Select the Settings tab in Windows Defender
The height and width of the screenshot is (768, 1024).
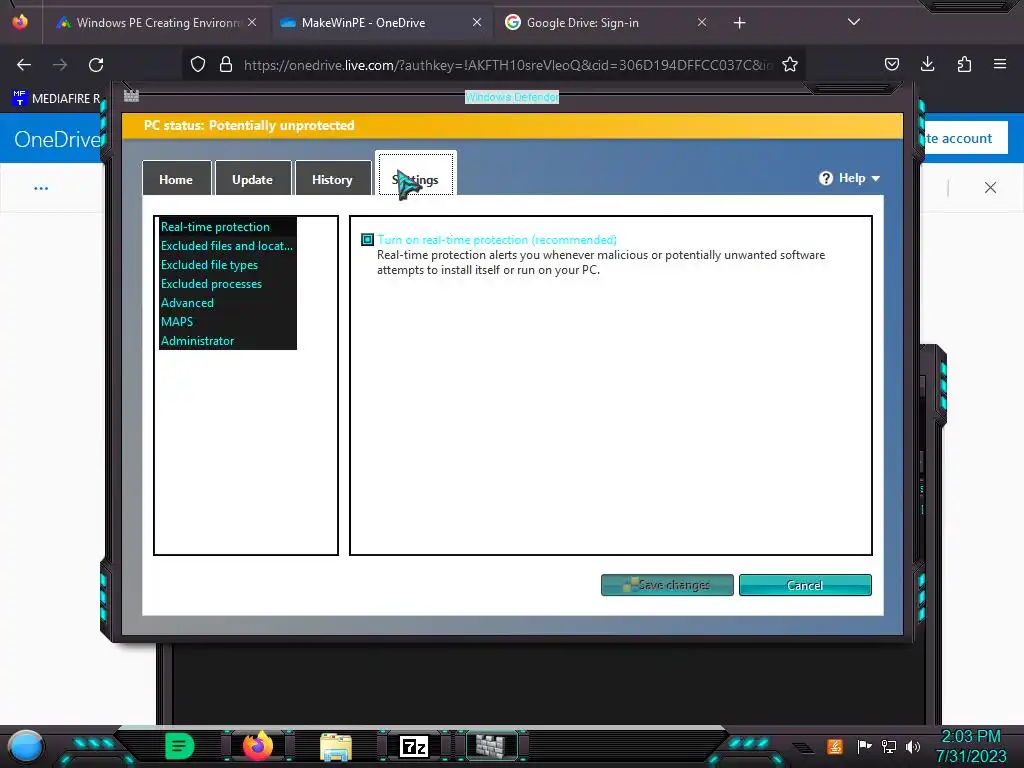[x=416, y=176]
